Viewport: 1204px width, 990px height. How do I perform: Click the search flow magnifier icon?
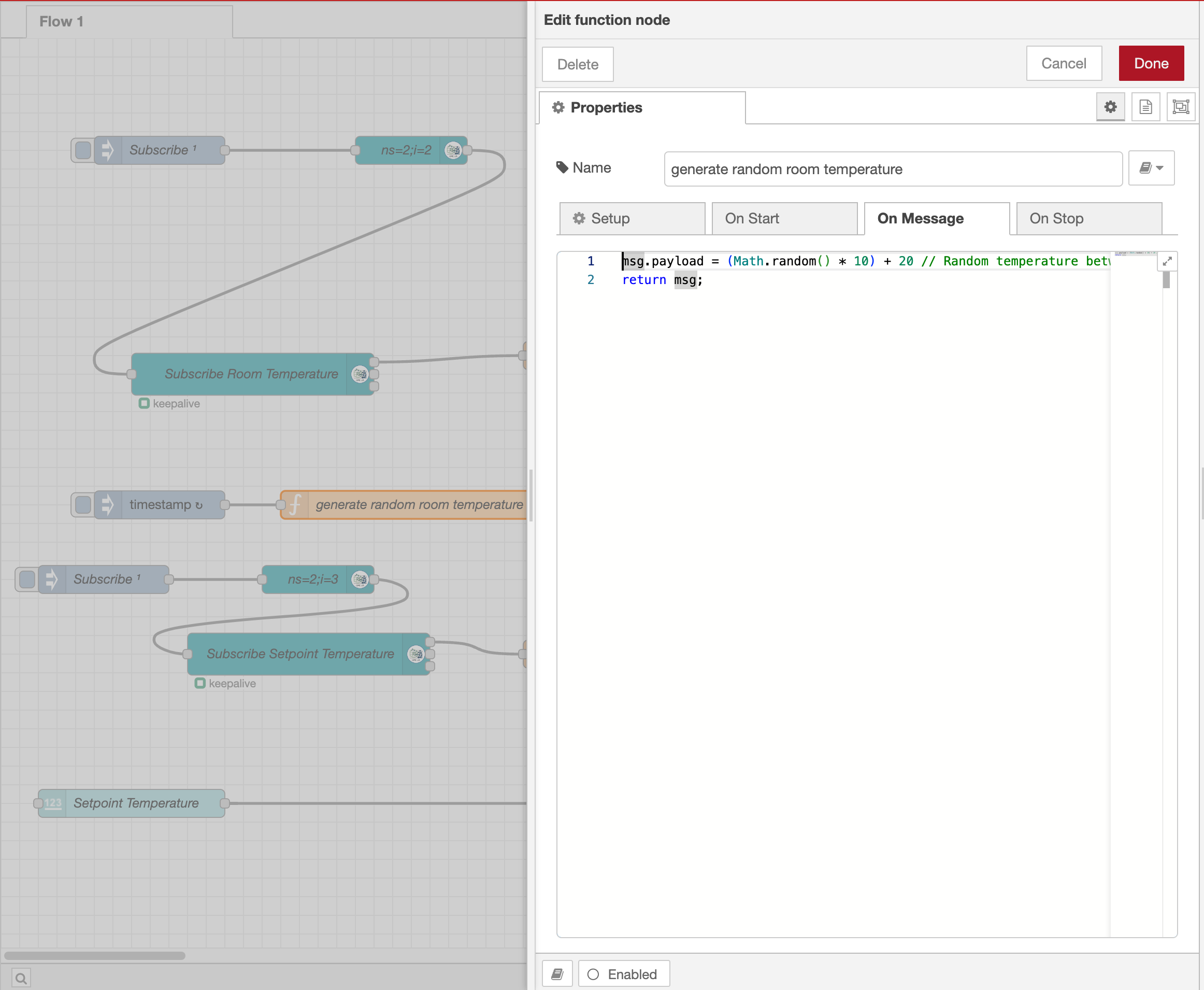pos(21,978)
